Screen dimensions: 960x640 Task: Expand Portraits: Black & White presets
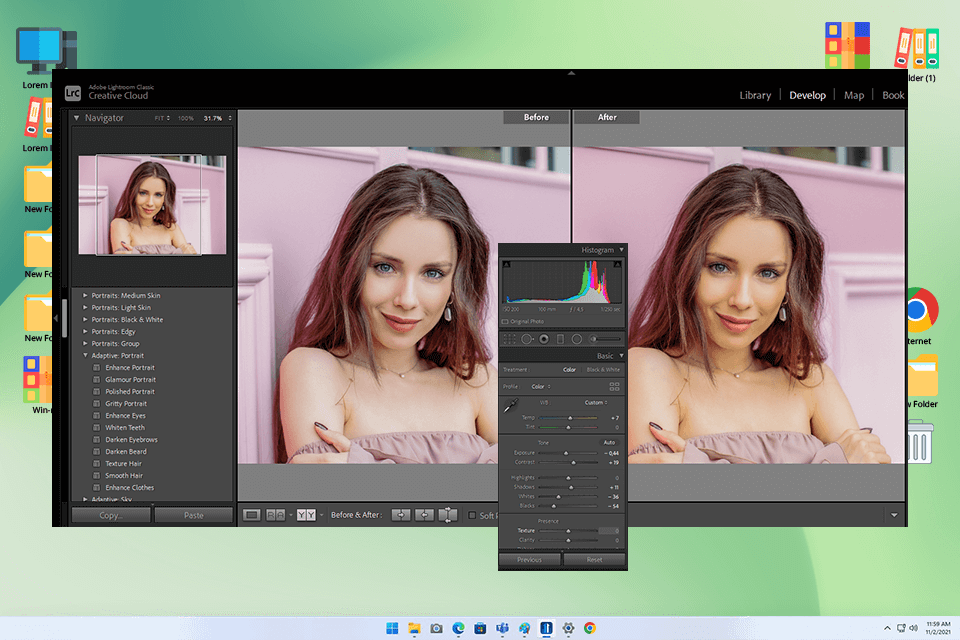coord(85,319)
